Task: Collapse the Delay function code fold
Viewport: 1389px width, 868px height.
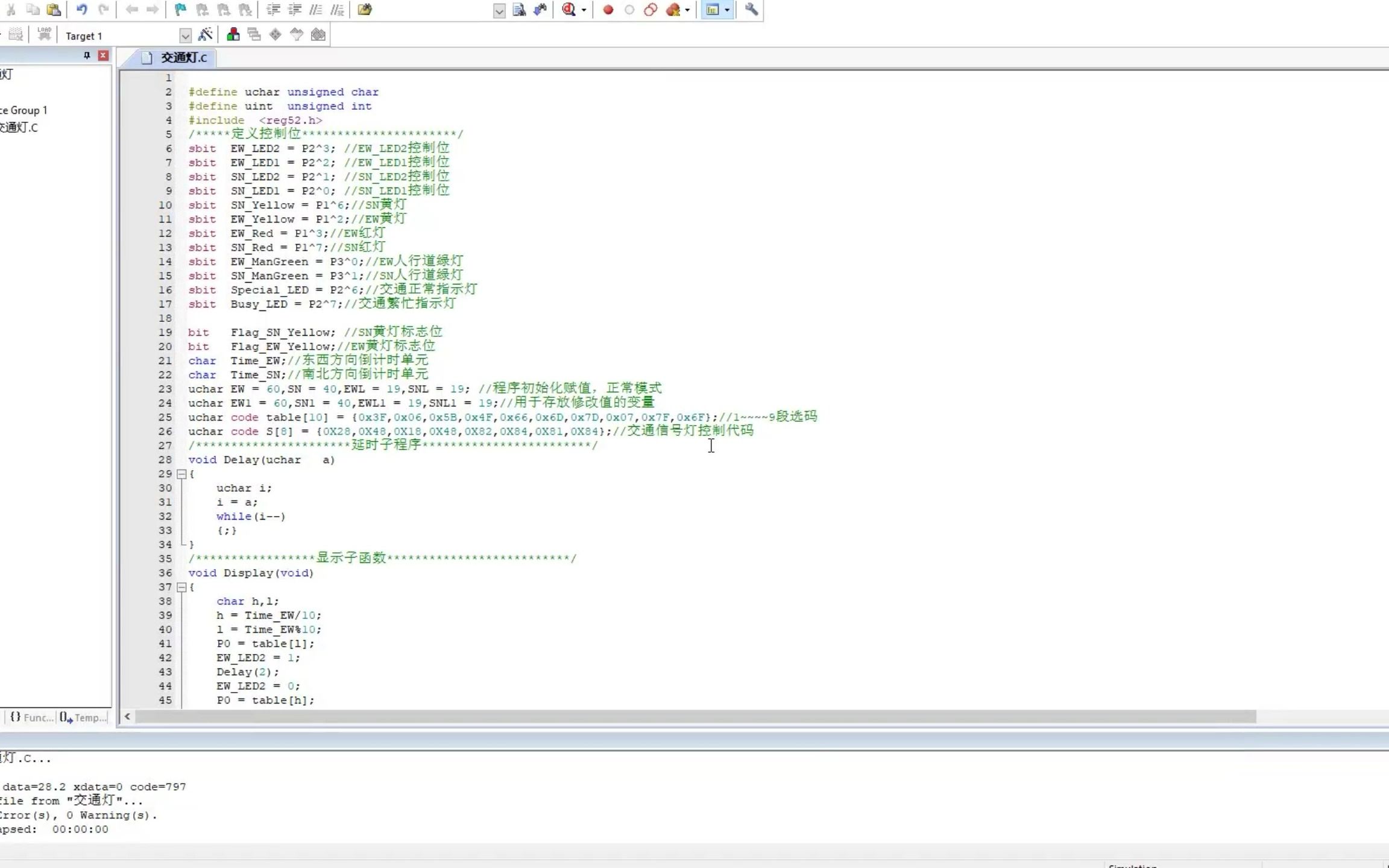Action: coord(181,474)
